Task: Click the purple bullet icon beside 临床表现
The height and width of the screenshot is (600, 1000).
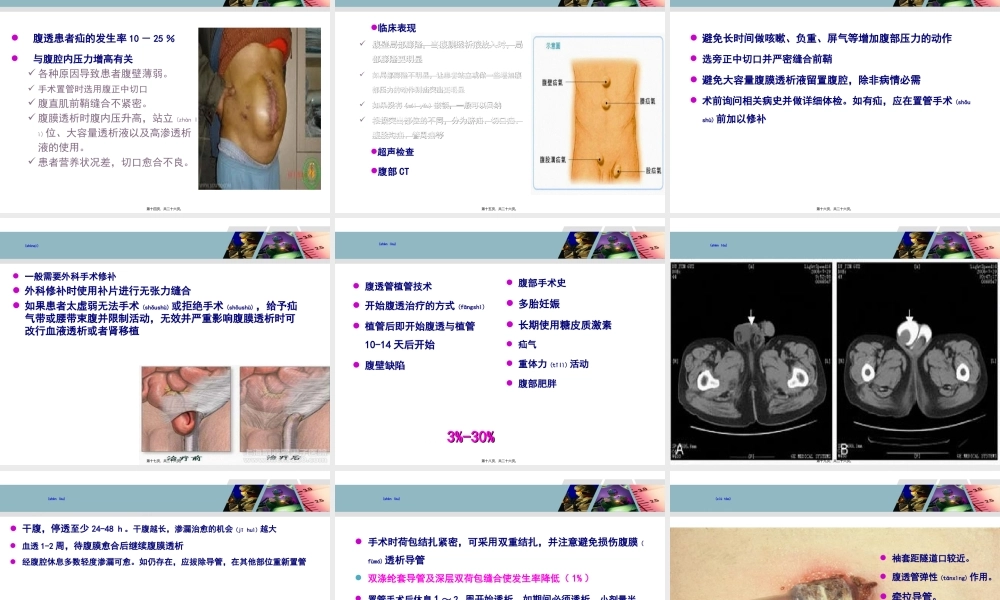Action: pyautogui.click(x=373, y=27)
